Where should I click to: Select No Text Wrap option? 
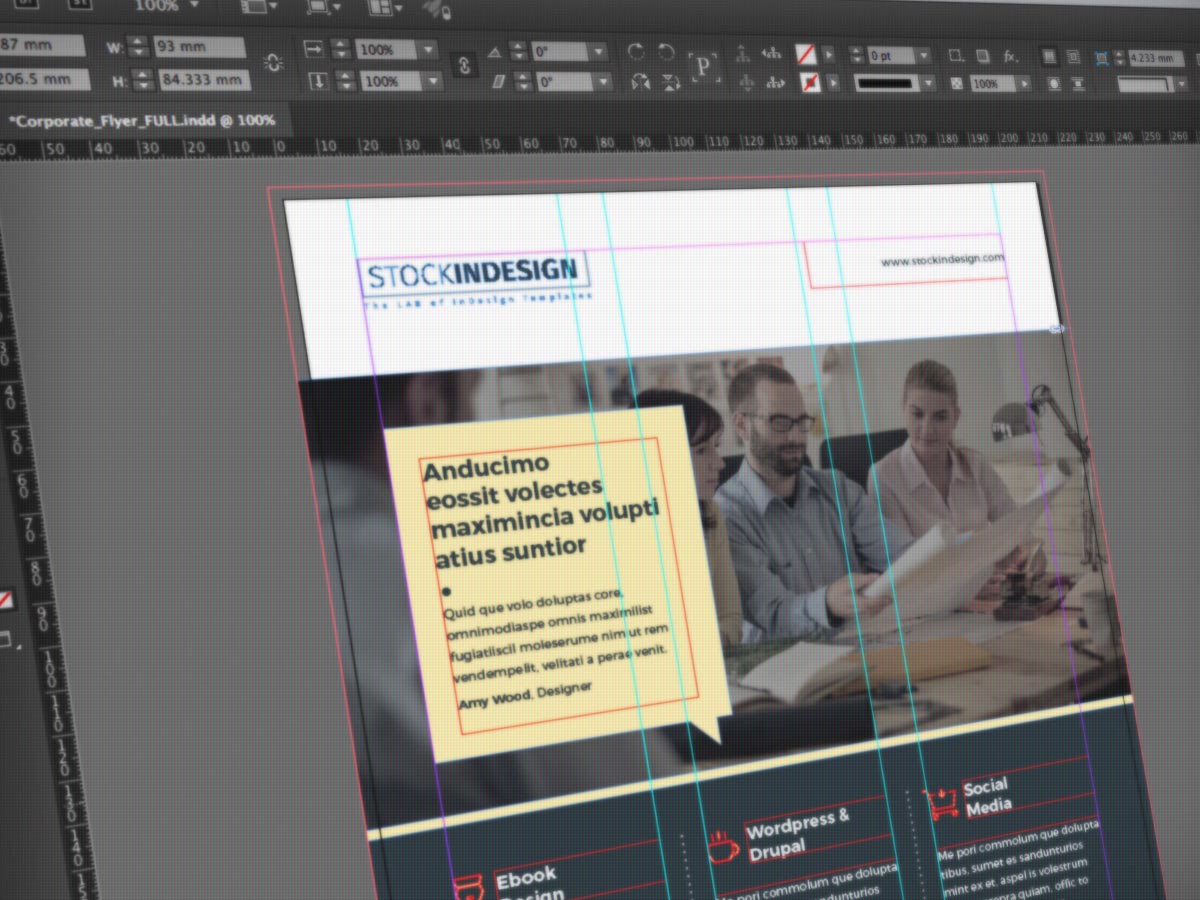click(x=1047, y=56)
